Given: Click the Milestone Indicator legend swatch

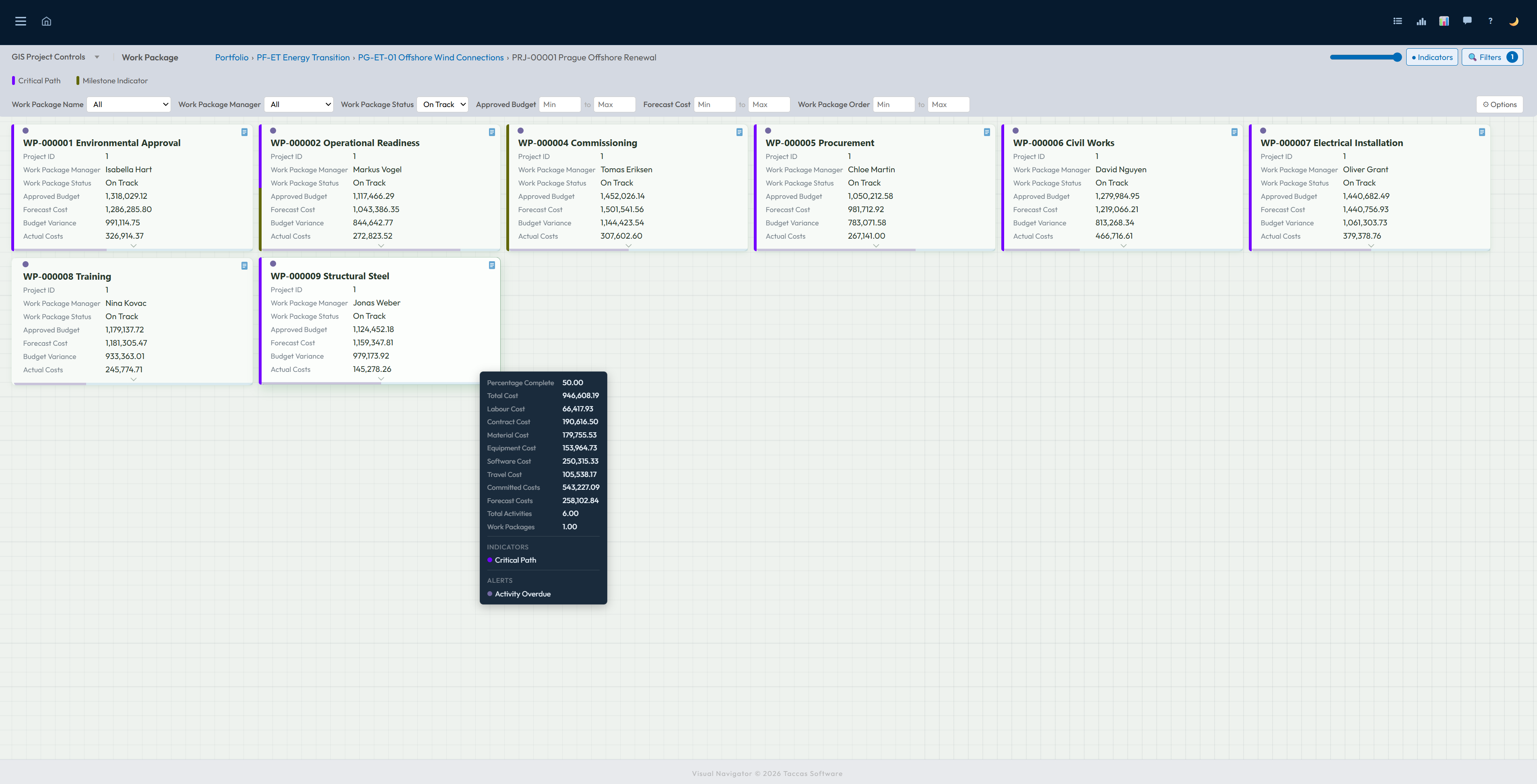Looking at the screenshot, I should pos(78,80).
